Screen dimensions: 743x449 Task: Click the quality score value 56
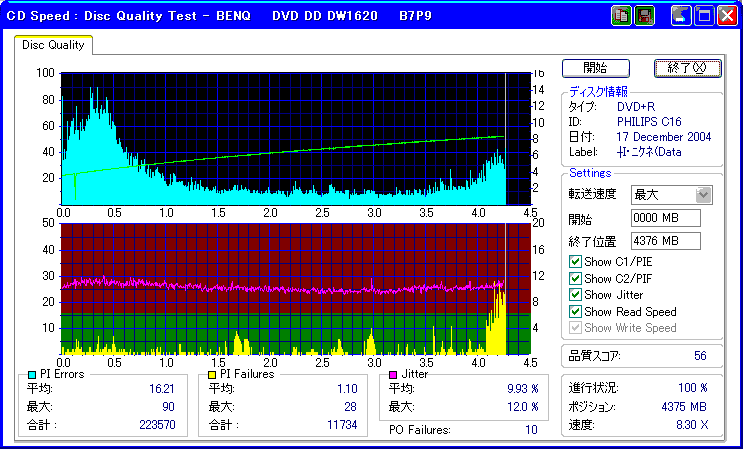pos(700,356)
